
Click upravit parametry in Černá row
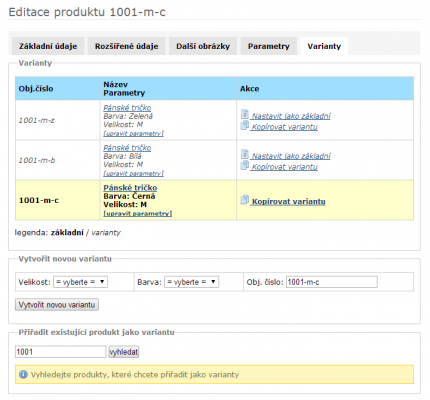[137, 213]
